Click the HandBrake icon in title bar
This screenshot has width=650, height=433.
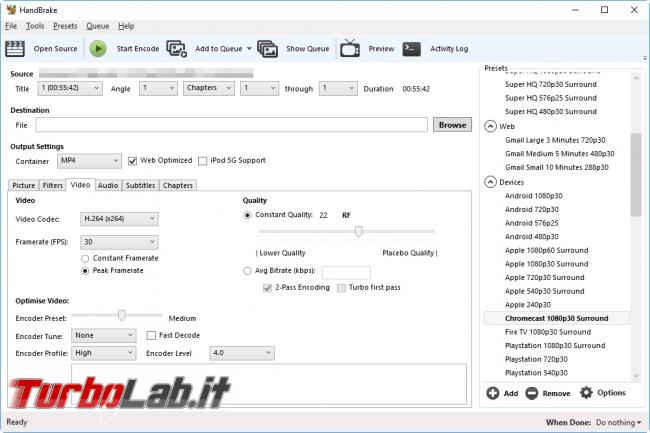[x=11, y=10]
